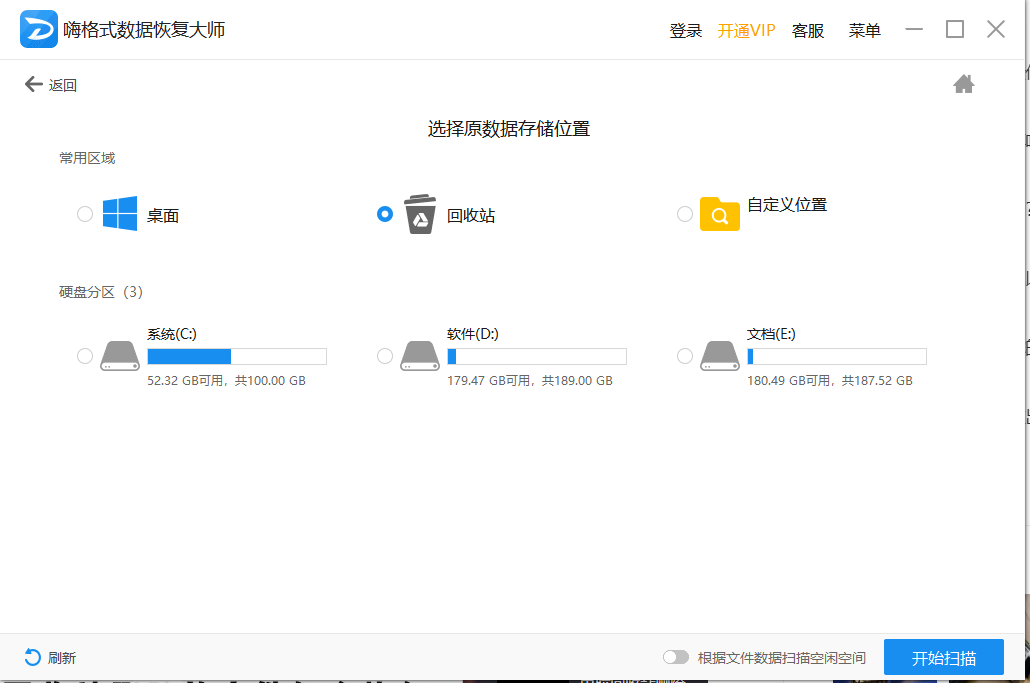Screen dimensions: 1030x683
Task: Click the 开通VIP link
Action: coord(746,31)
